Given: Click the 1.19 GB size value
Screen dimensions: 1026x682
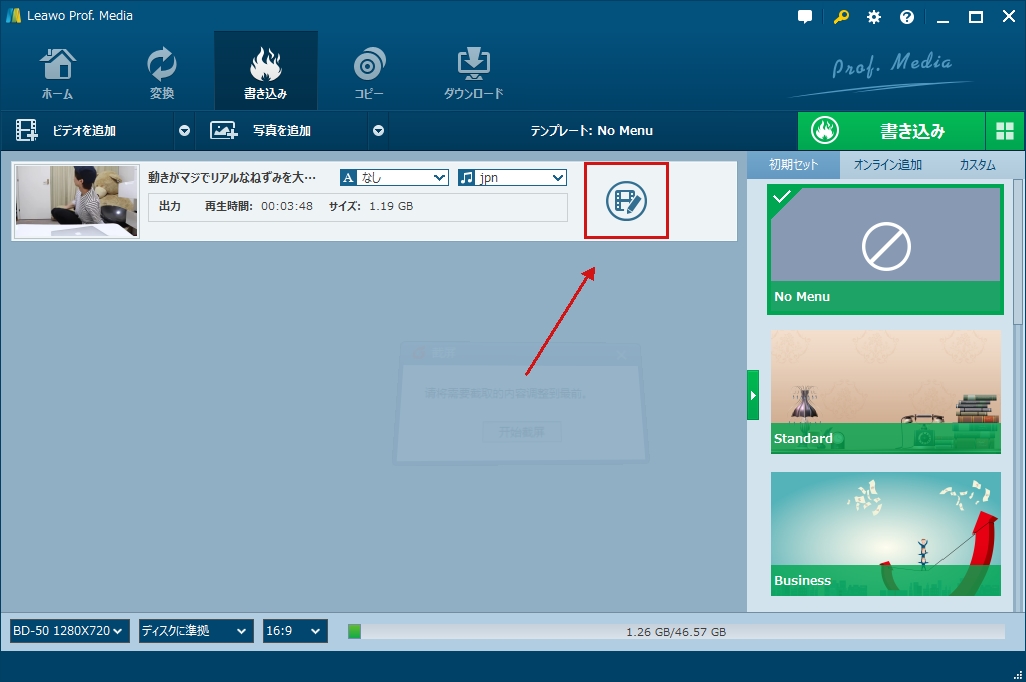Looking at the screenshot, I should click(391, 206).
